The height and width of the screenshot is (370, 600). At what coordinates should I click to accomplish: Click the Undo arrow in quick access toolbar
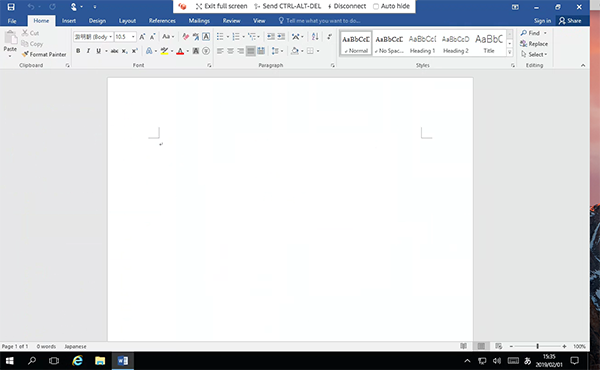tap(31, 7)
